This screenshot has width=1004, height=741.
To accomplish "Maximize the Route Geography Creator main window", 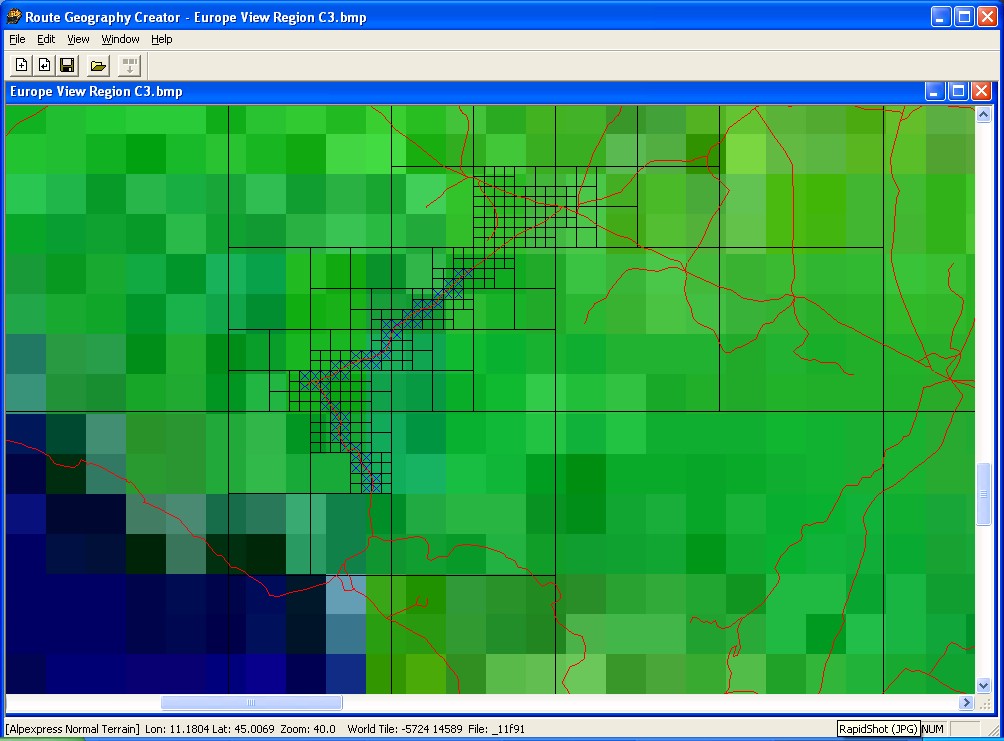I will pos(964,17).
